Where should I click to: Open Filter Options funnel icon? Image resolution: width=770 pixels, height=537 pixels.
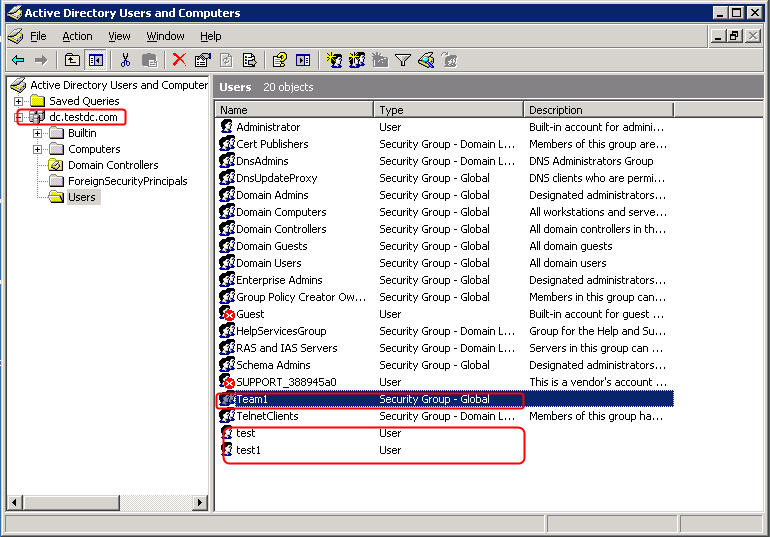(403, 60)
